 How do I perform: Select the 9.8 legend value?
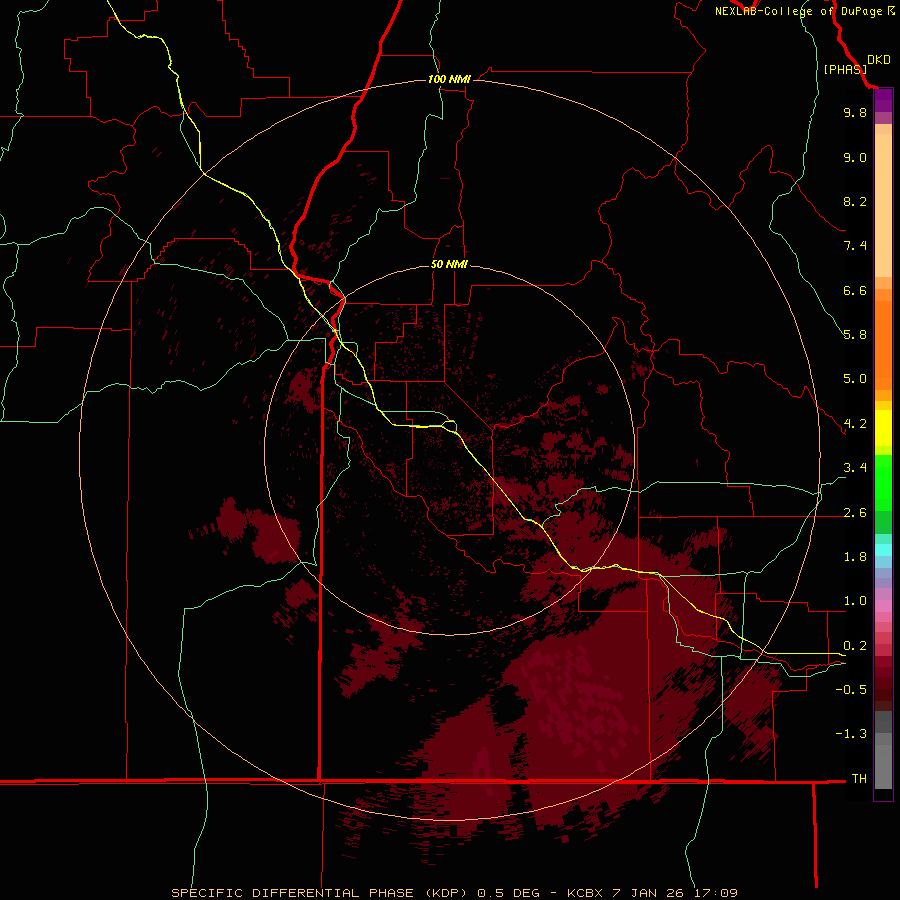855,112
